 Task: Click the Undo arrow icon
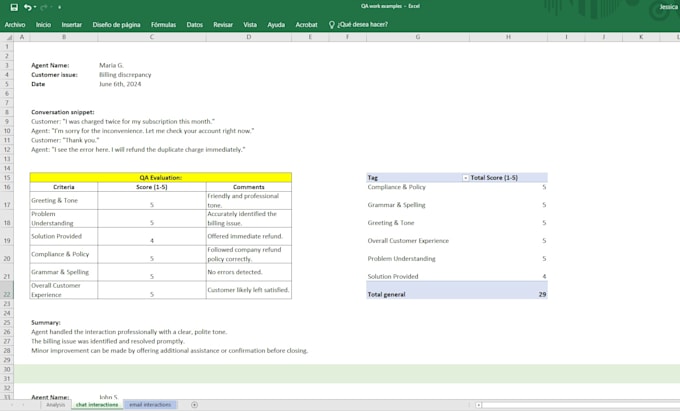point(28,7)
